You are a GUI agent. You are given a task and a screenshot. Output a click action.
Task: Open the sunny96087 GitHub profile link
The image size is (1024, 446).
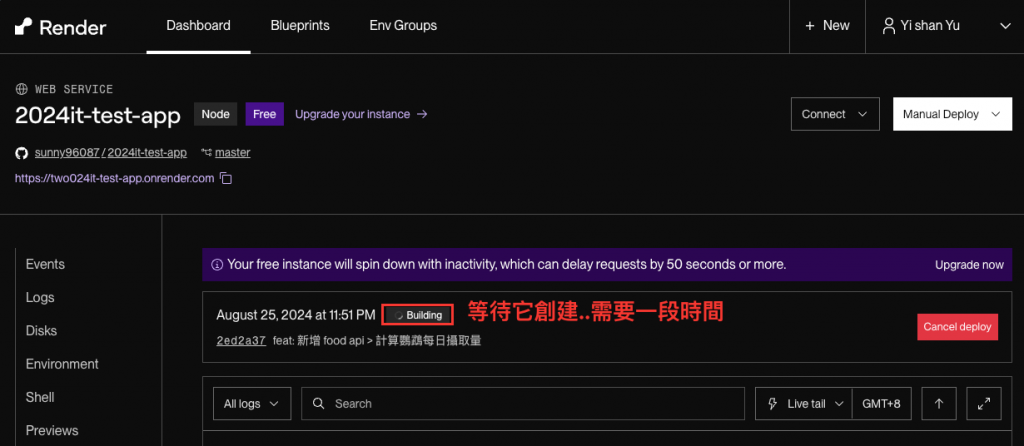click(67, 153)
